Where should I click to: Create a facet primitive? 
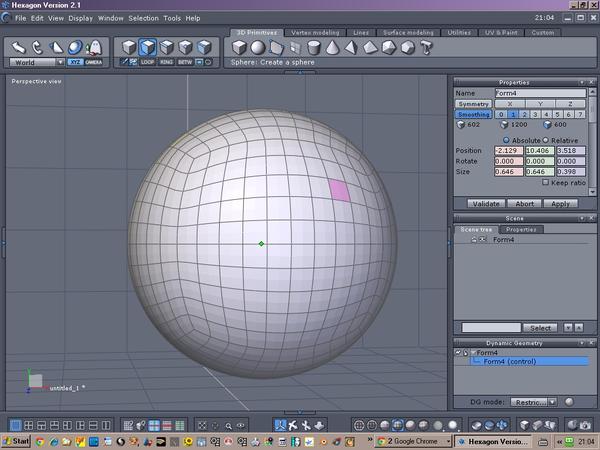(276, 48)
